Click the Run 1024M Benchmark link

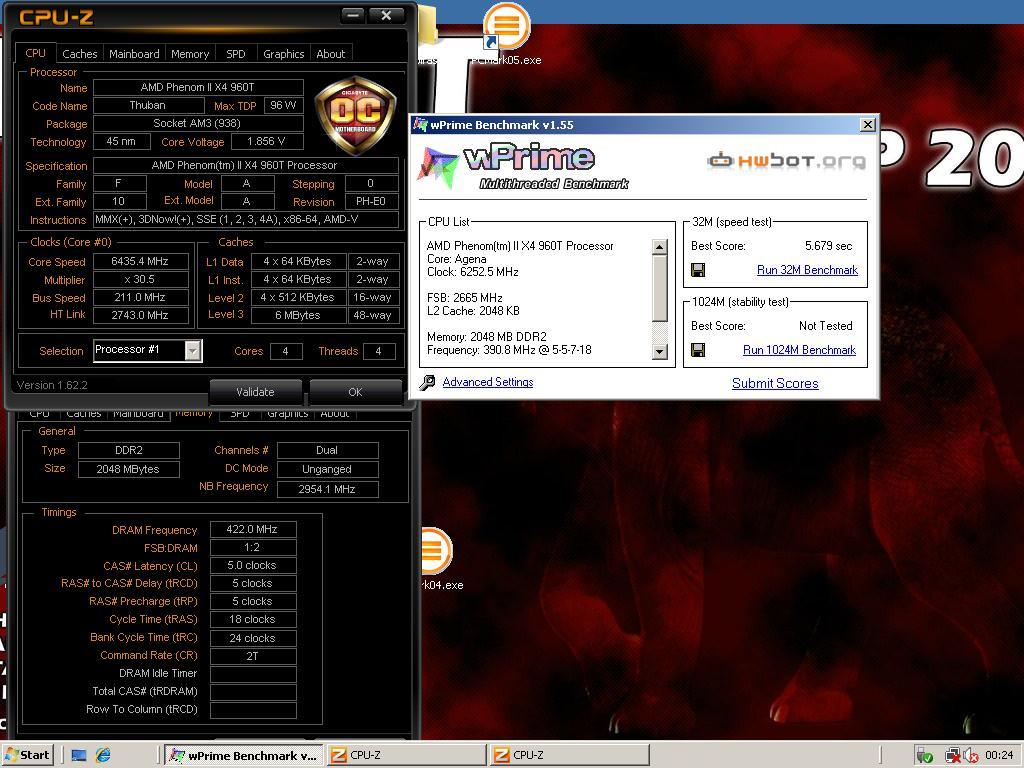pyautogui.click(x=799, y=350)
